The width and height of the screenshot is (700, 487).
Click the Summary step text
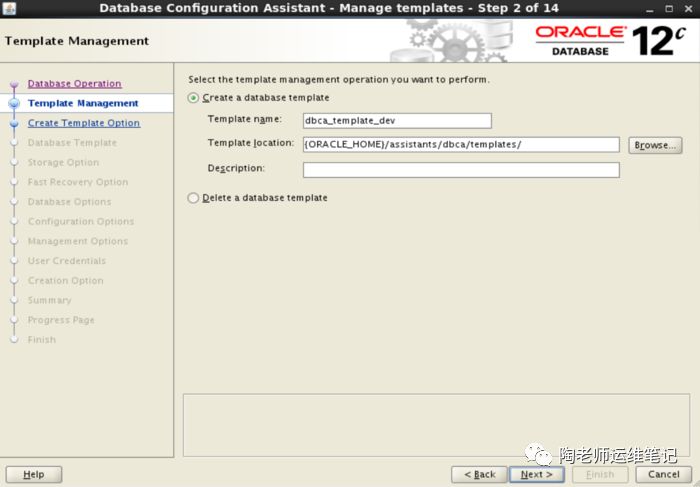tap(49, 300)
